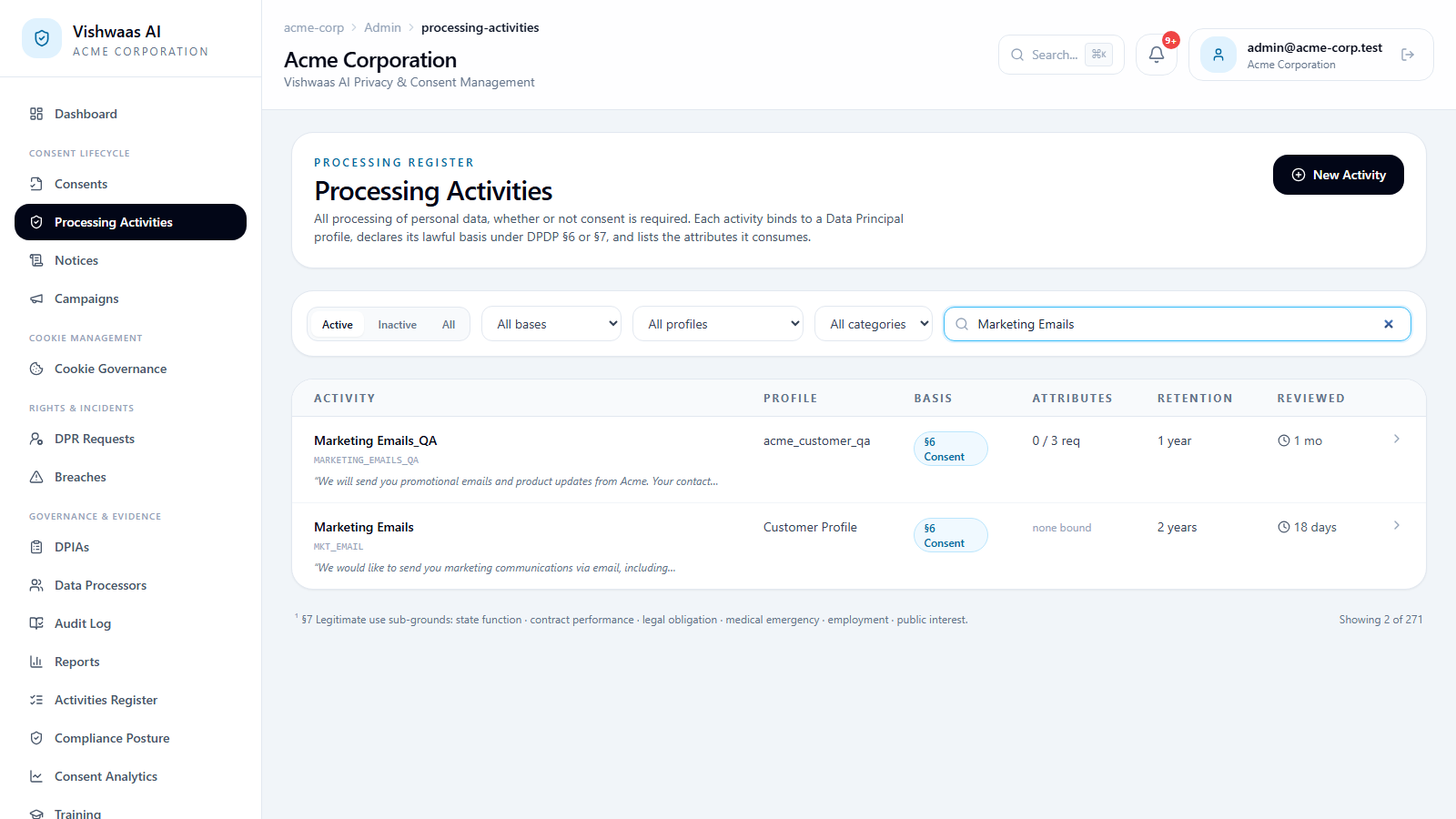1456x819 pixels.
Task: Click the acme-corp breadcrumb link
Action: 314,27
